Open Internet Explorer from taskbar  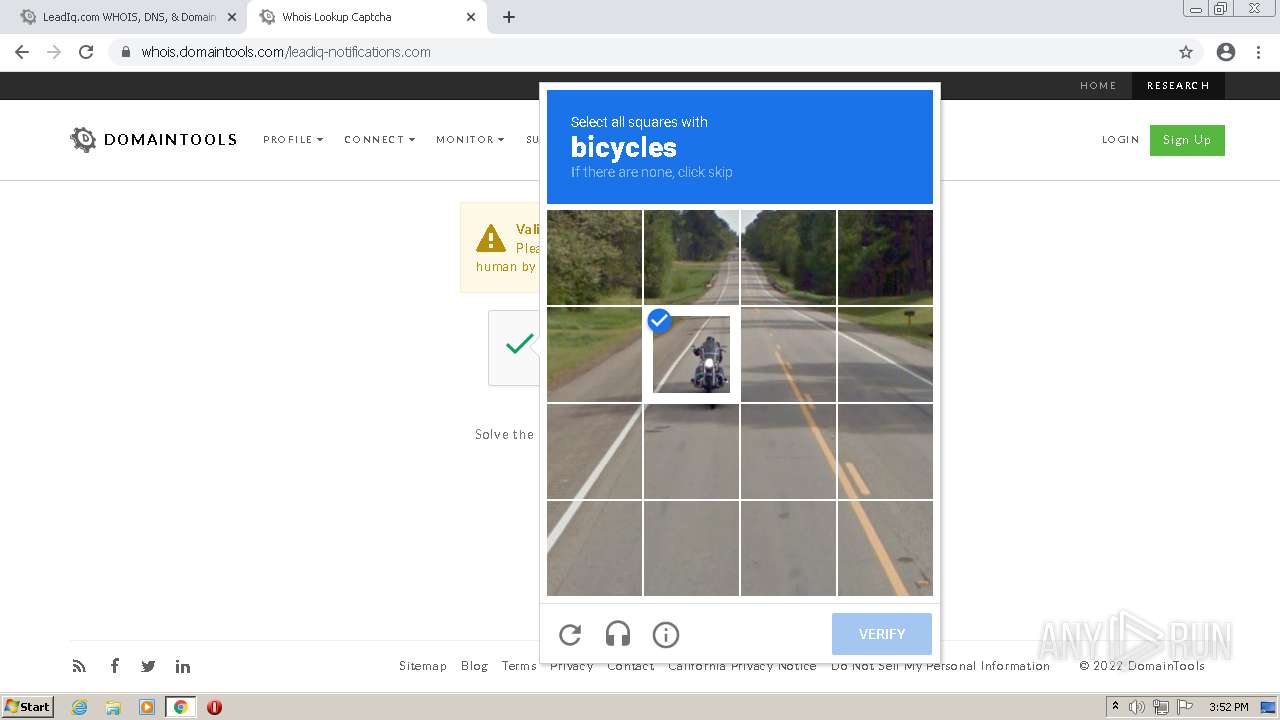[79, 707]
